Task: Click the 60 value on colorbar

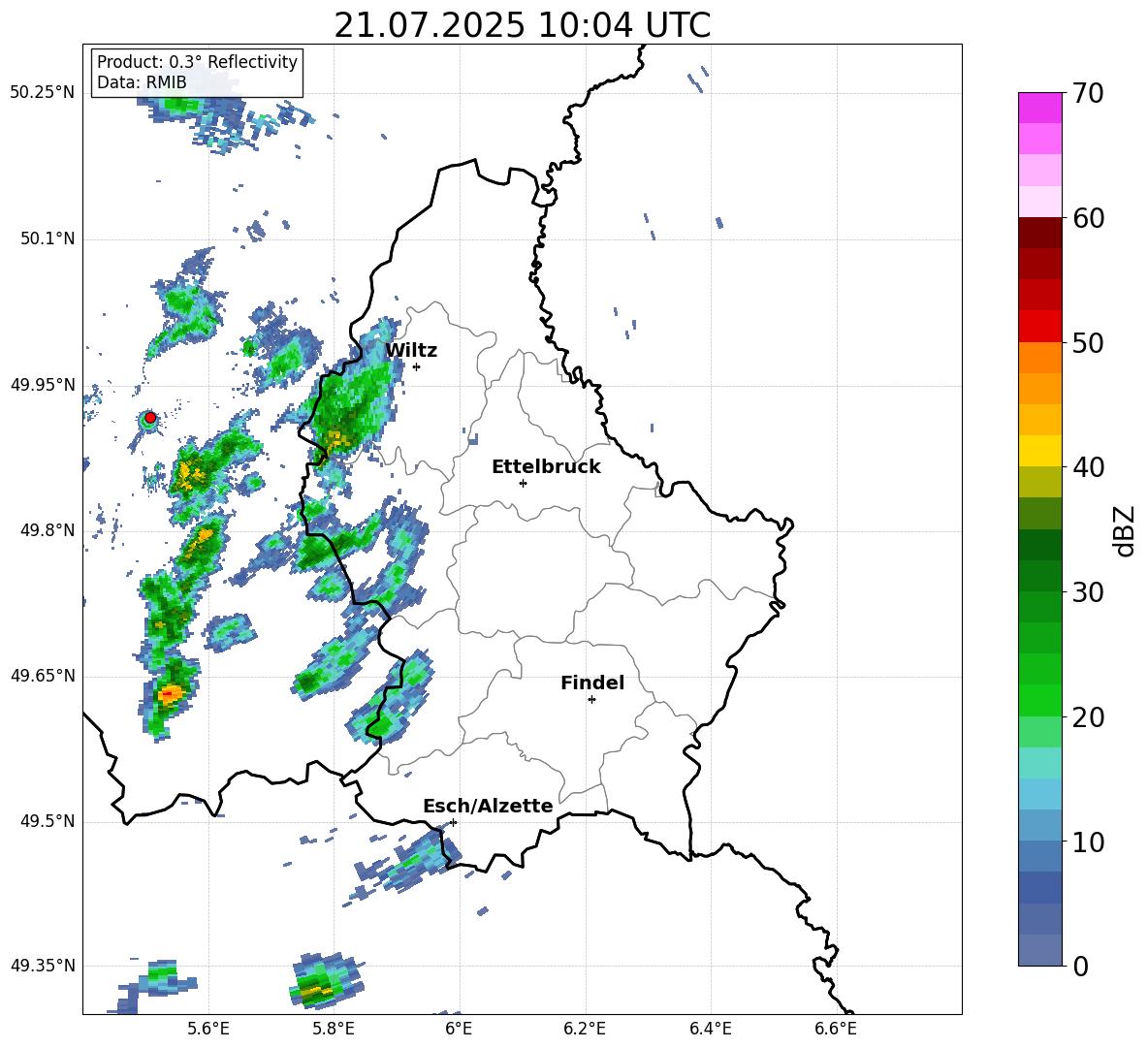Action: pyautogui.click(x=1088, y=218)
